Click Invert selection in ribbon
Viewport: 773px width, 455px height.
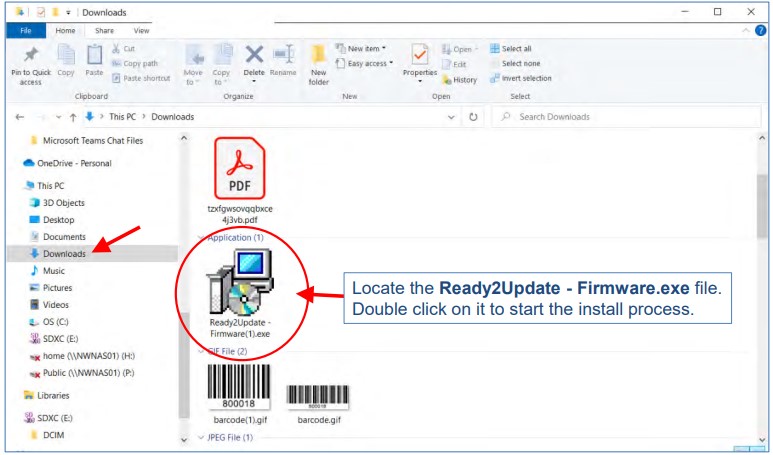524,78
